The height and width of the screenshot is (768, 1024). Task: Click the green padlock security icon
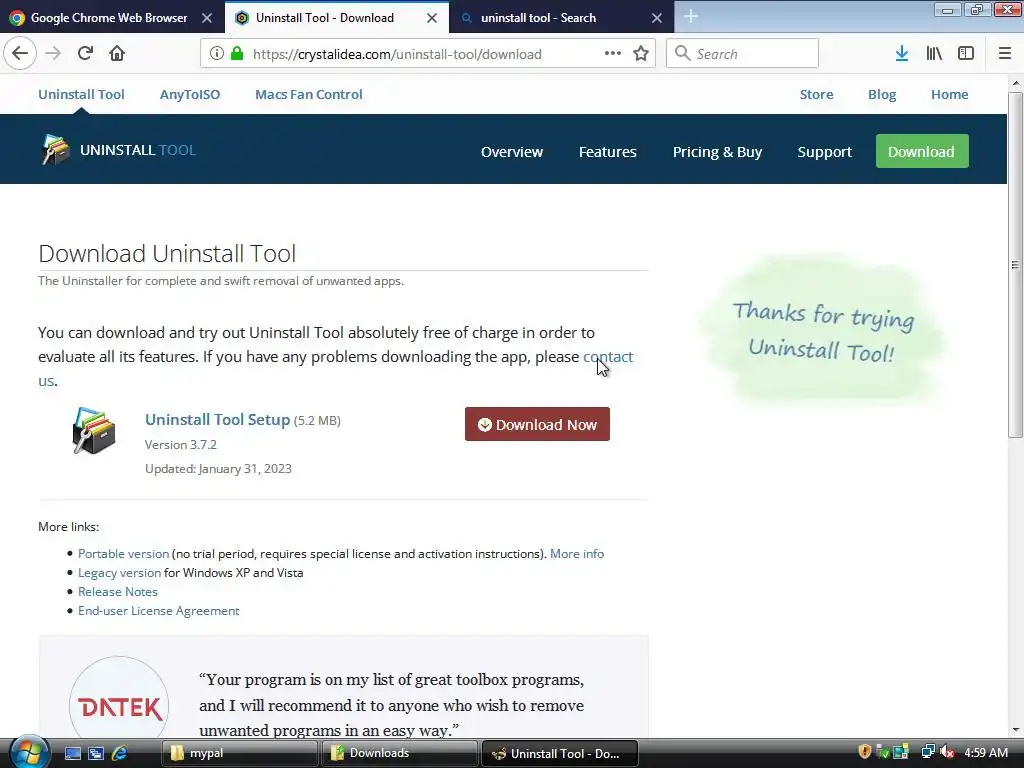pos(237,54)
